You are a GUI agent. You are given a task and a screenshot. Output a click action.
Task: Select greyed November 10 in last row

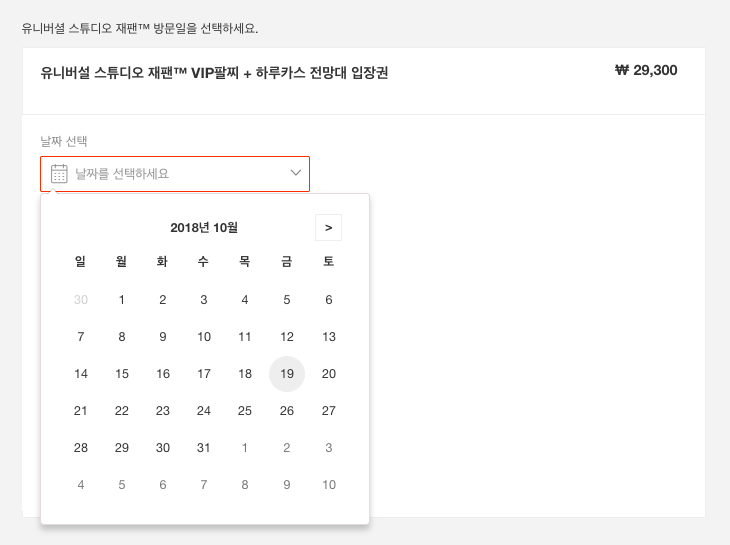[x=329, y=485]
